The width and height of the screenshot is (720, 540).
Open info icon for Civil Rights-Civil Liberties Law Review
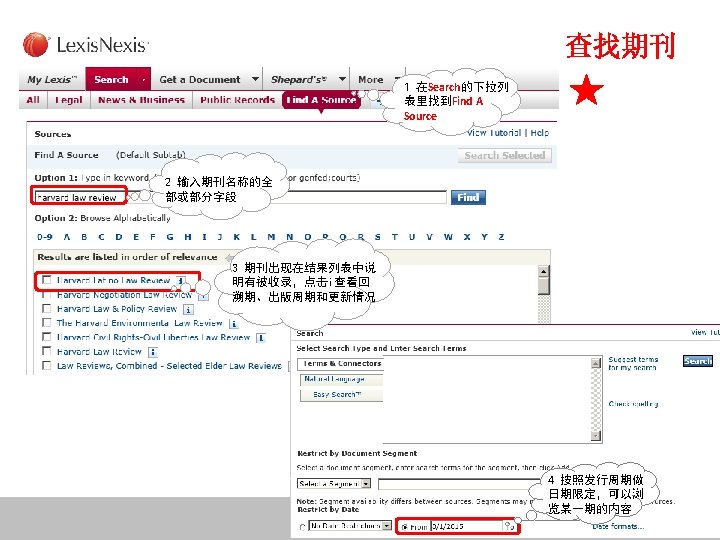click(x=261, y=338)
